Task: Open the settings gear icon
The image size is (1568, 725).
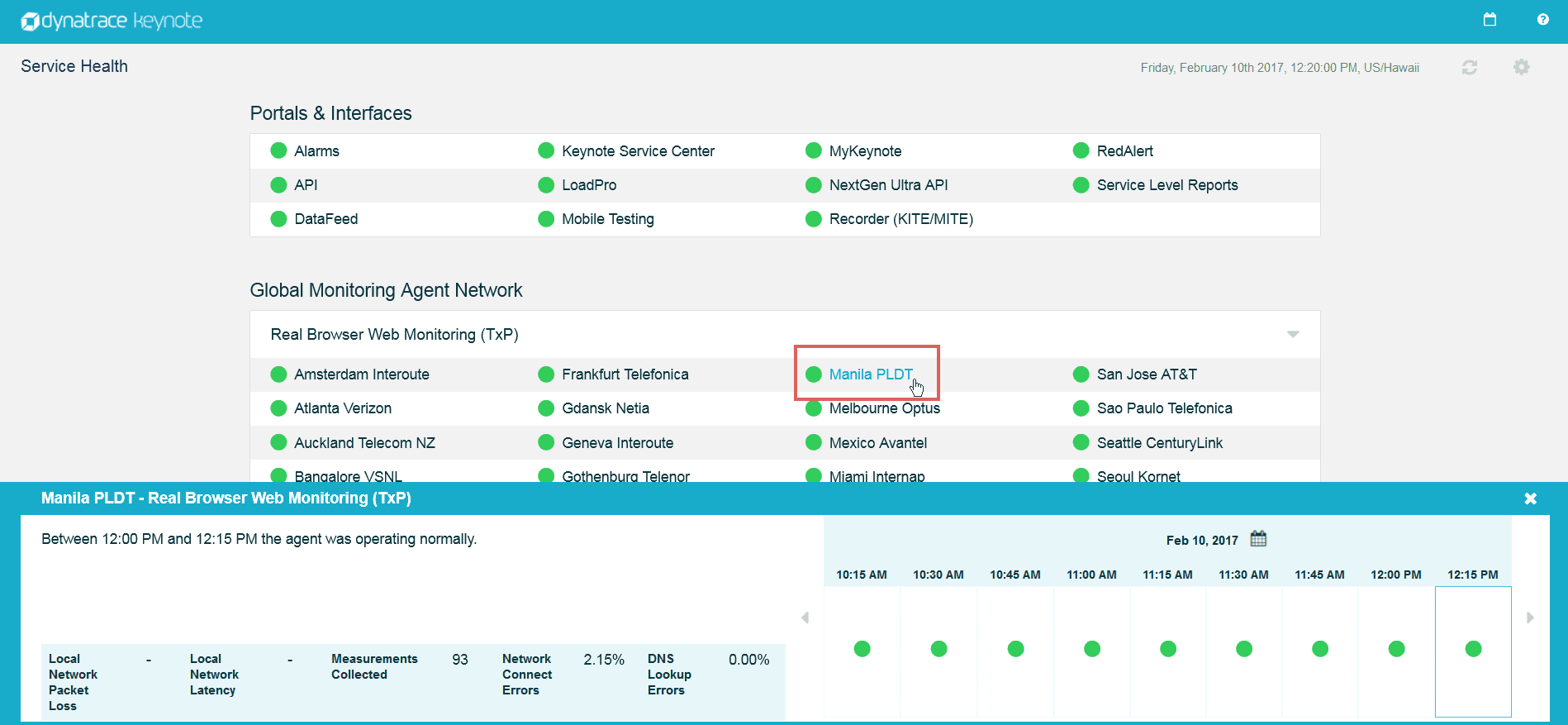Action: 1521,67
